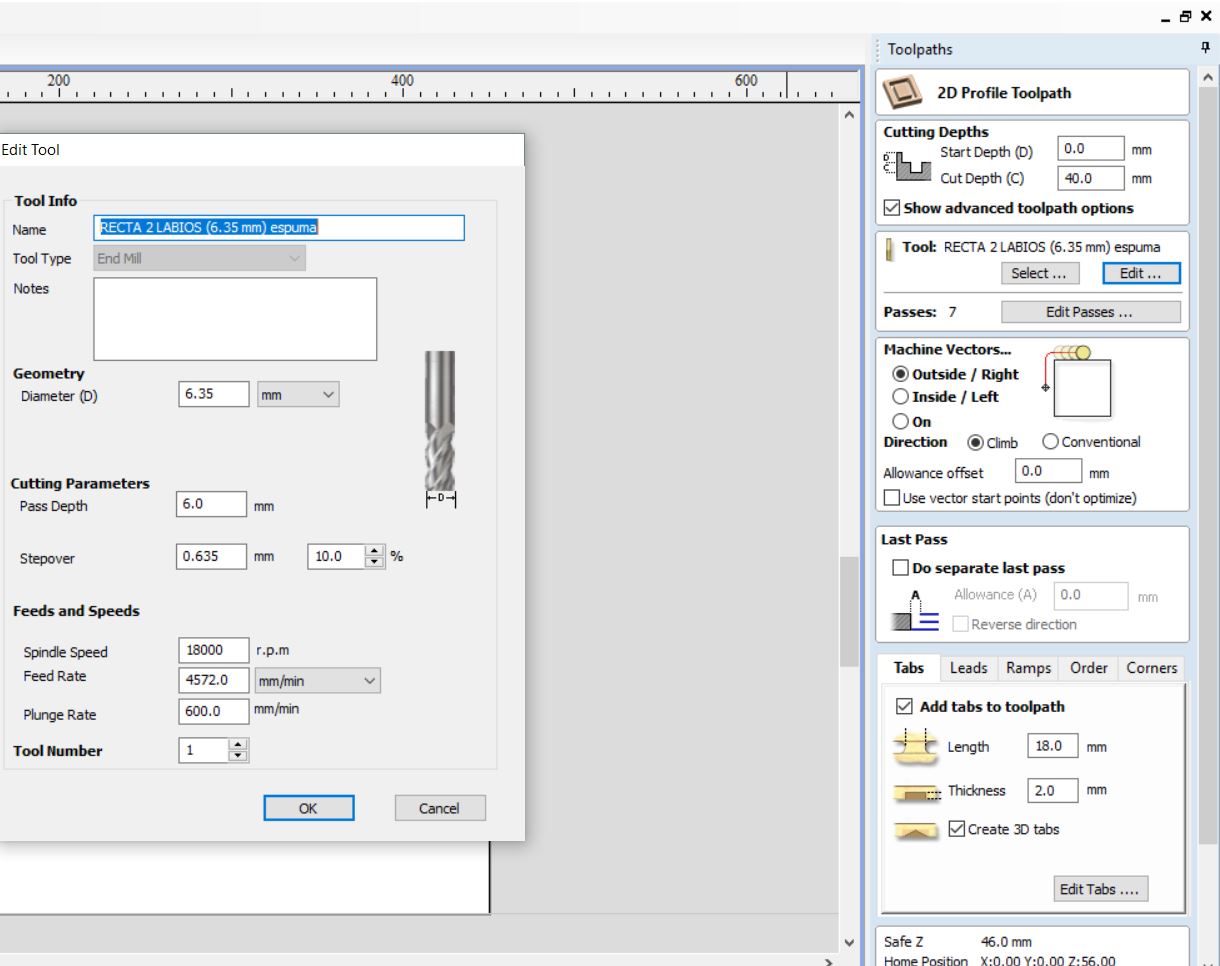Click the Start Depth (D) field
The width and height of the screenshot is (1220, 966).
click(x=1090, y=149)
